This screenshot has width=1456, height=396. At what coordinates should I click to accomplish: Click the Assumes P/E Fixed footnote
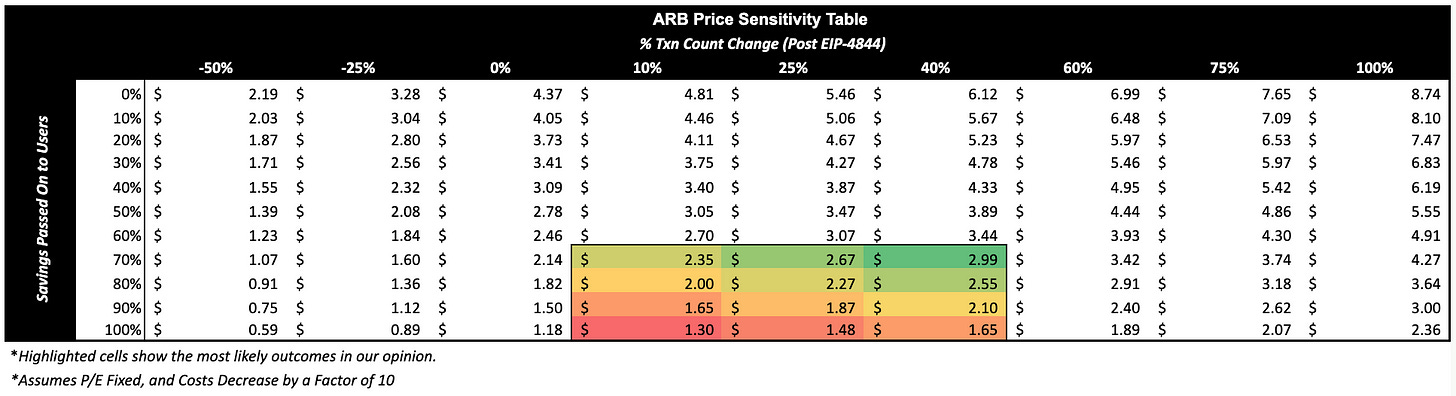pyautogui.click(x=206, y=382)
